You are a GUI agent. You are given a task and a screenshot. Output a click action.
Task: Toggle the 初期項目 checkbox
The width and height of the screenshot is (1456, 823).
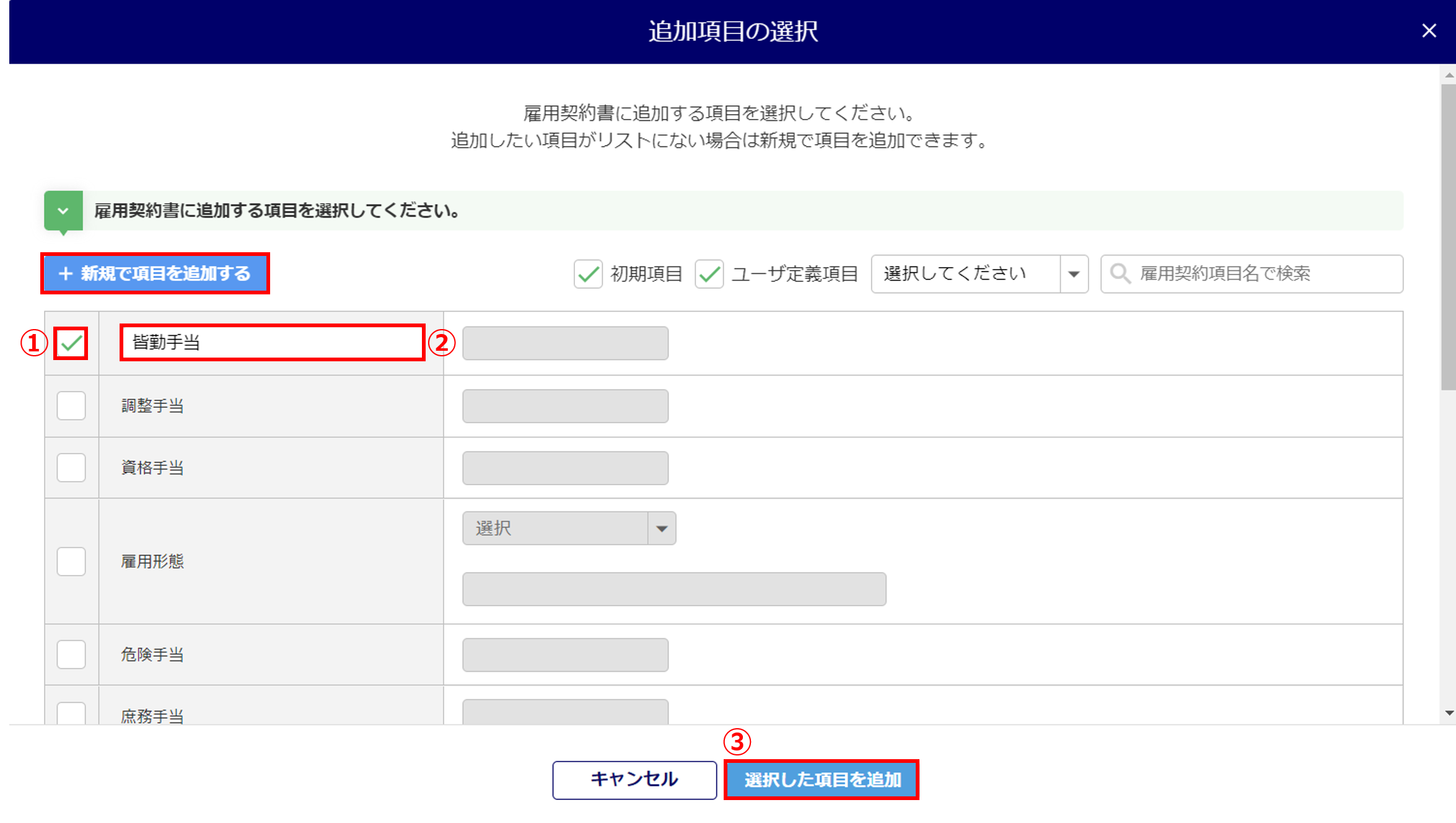click(588, 273)
